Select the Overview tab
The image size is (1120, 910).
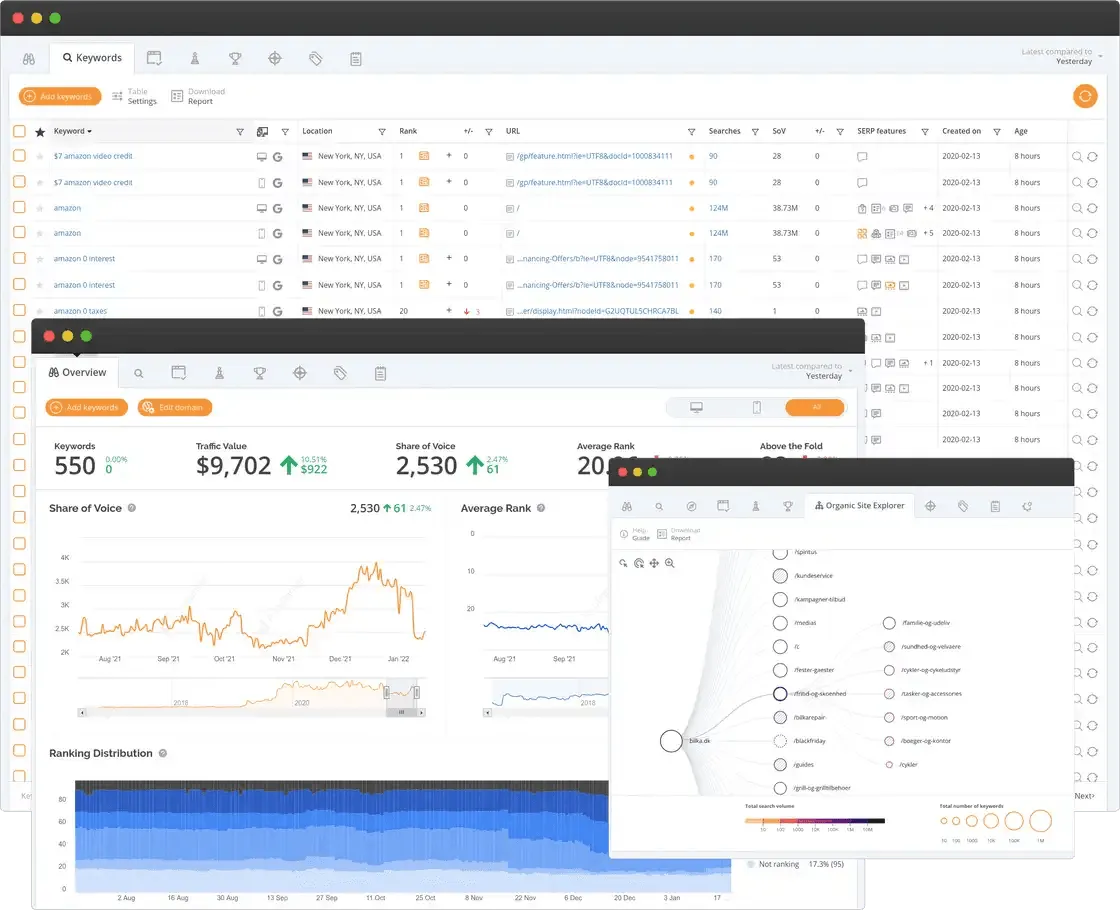coord(78,372)
